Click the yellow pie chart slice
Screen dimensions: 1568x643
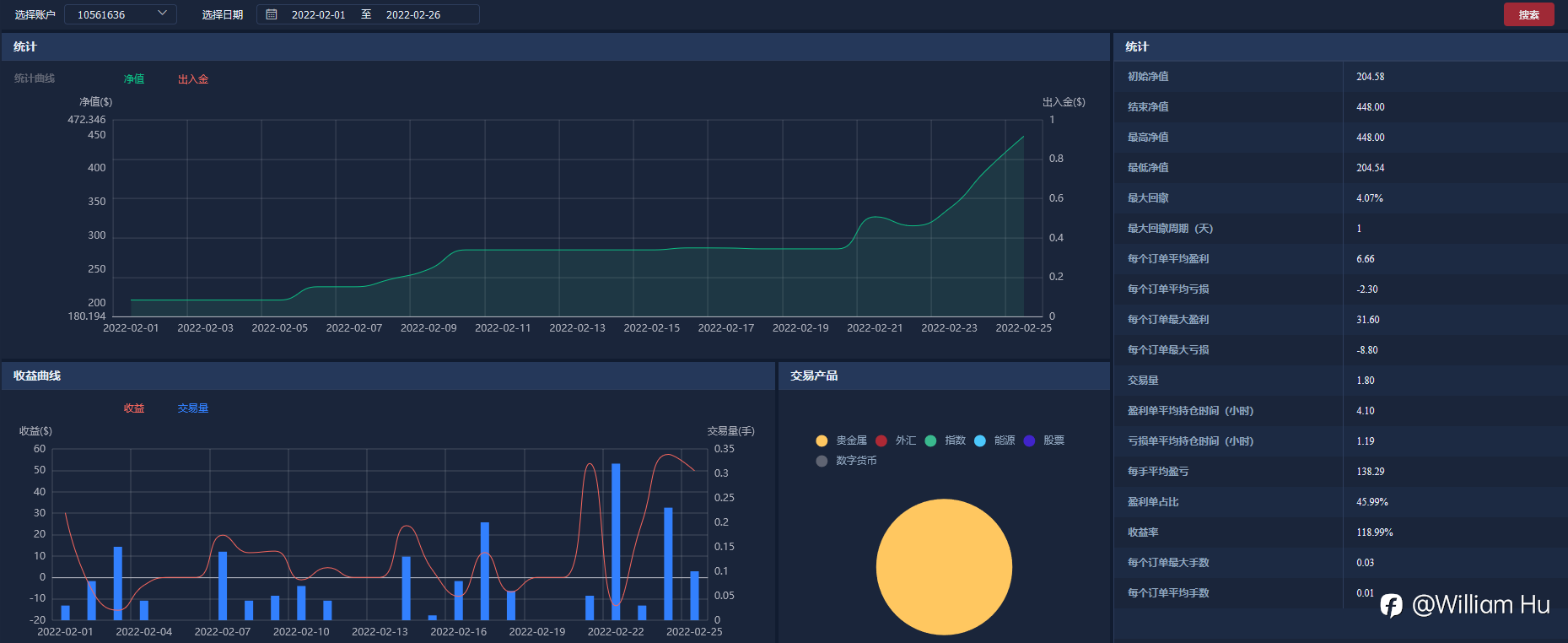pos(944,567)
